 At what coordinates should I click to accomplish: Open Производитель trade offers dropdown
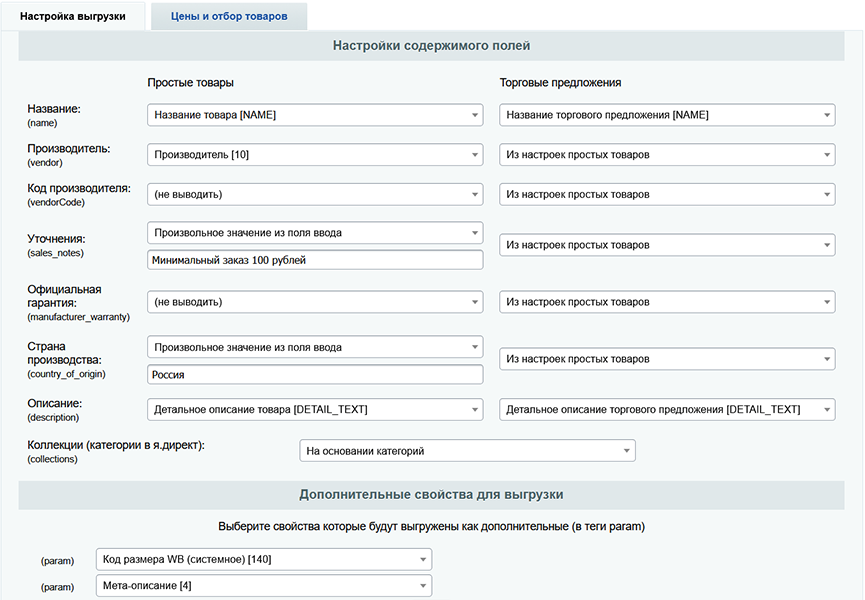pyautogui.click(x=667, y=155)
